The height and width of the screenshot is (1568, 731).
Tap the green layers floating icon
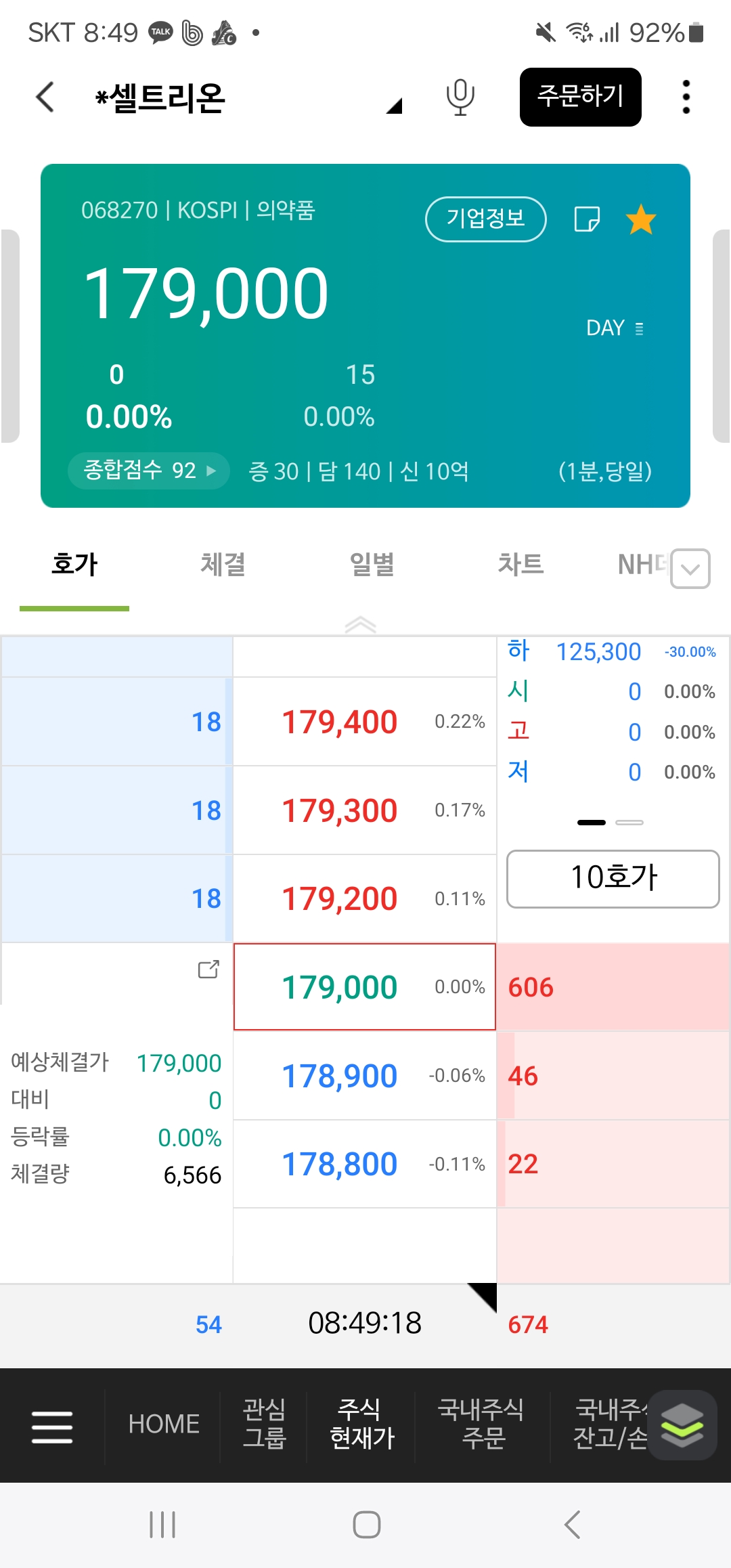pyautogui.click(x=682, y=1425)
